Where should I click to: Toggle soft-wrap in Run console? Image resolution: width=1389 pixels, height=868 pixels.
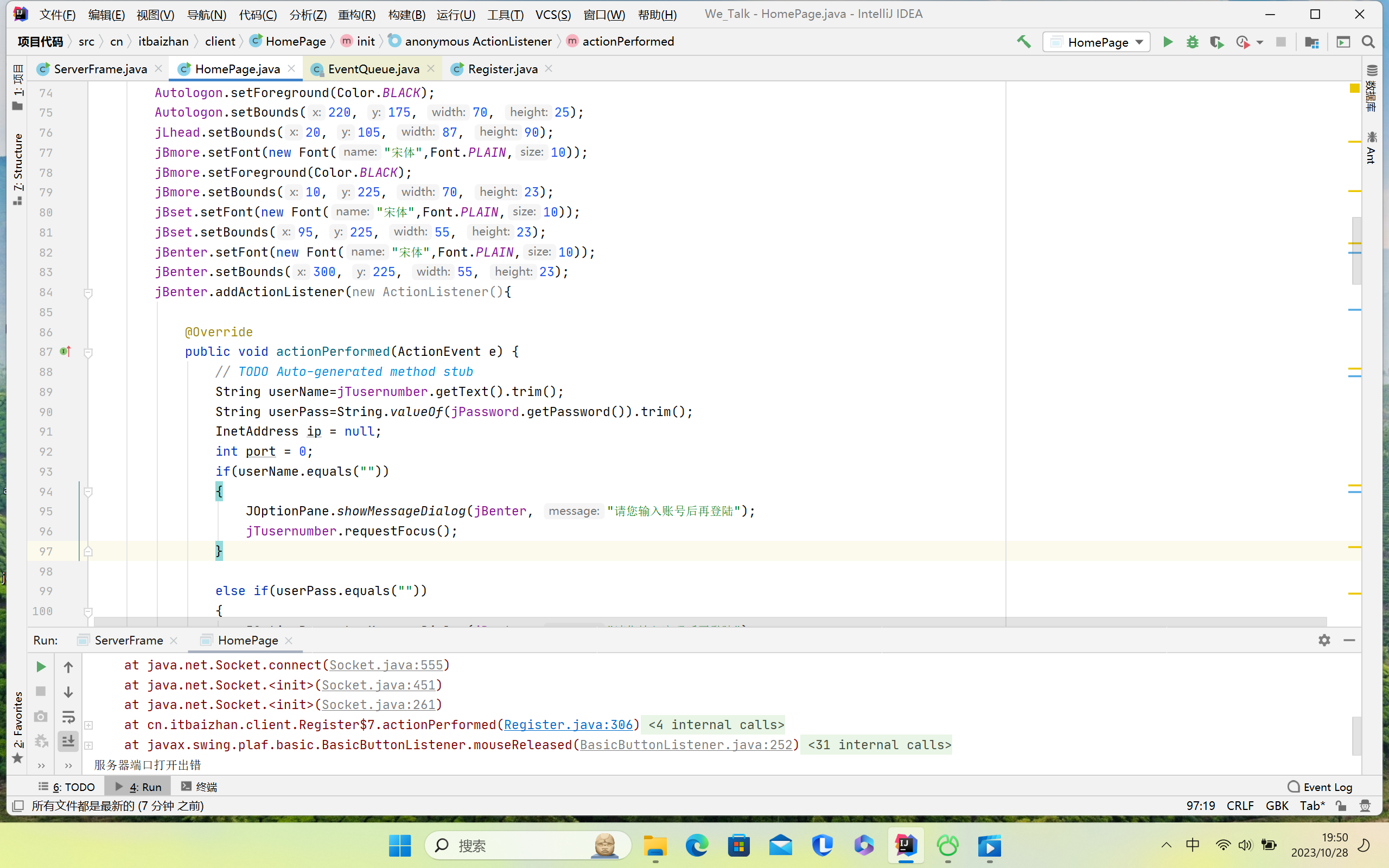tap(68, 717)
